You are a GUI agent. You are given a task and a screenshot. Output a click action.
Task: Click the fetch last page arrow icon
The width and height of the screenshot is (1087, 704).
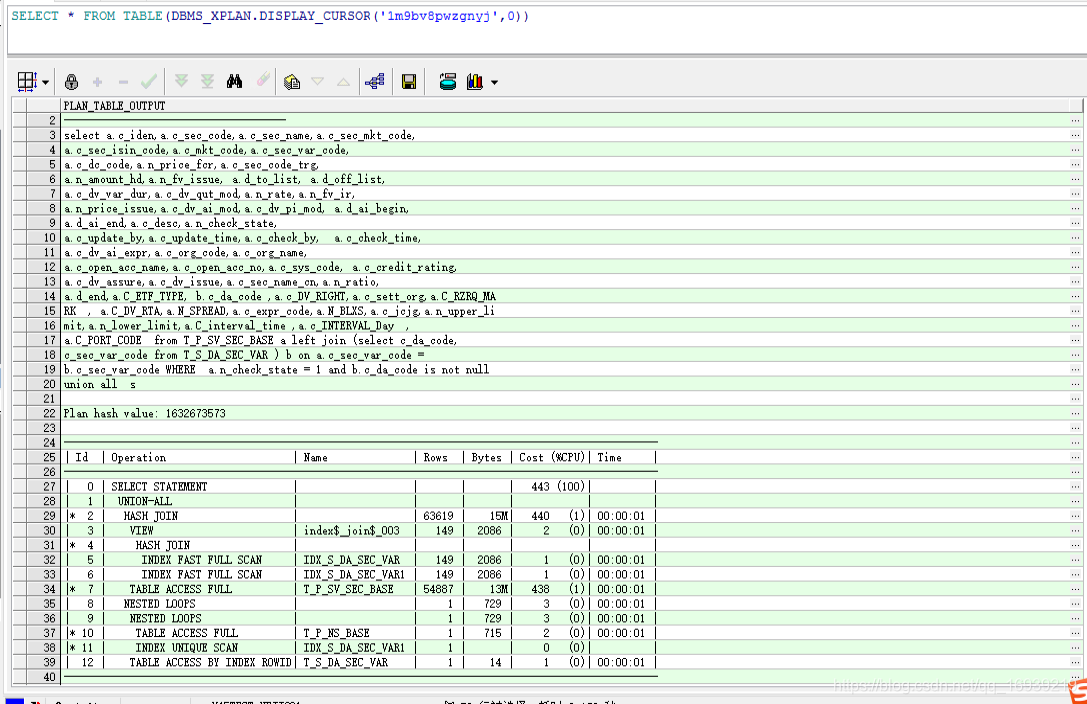click(207, 82)
